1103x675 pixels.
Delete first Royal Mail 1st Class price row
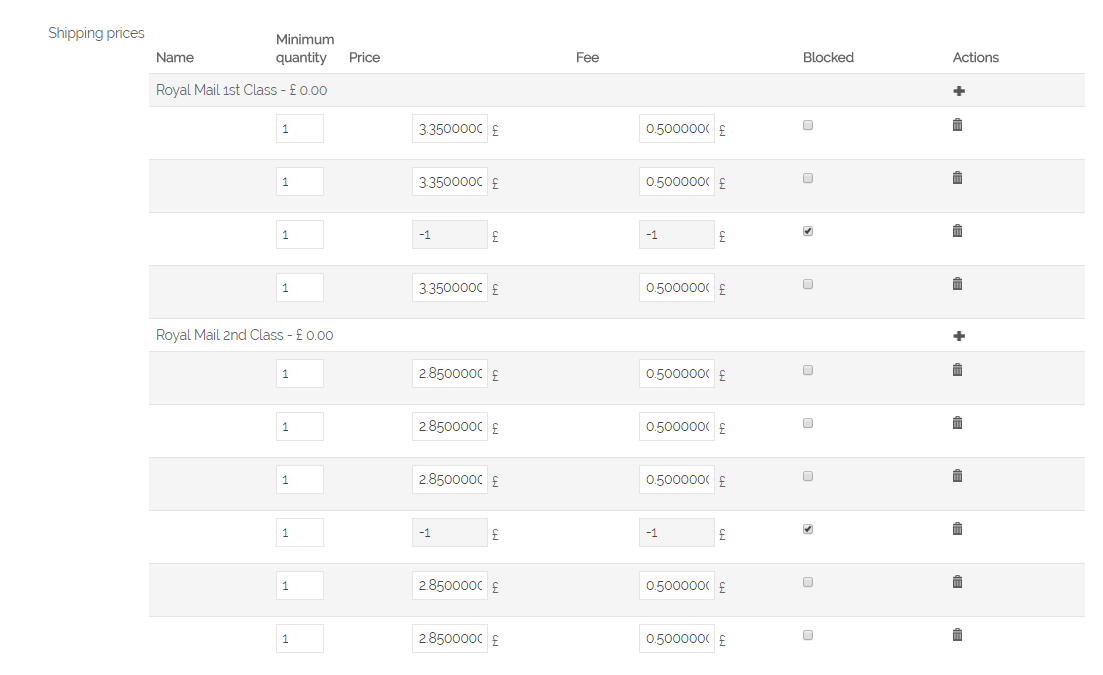coord(957,125)
